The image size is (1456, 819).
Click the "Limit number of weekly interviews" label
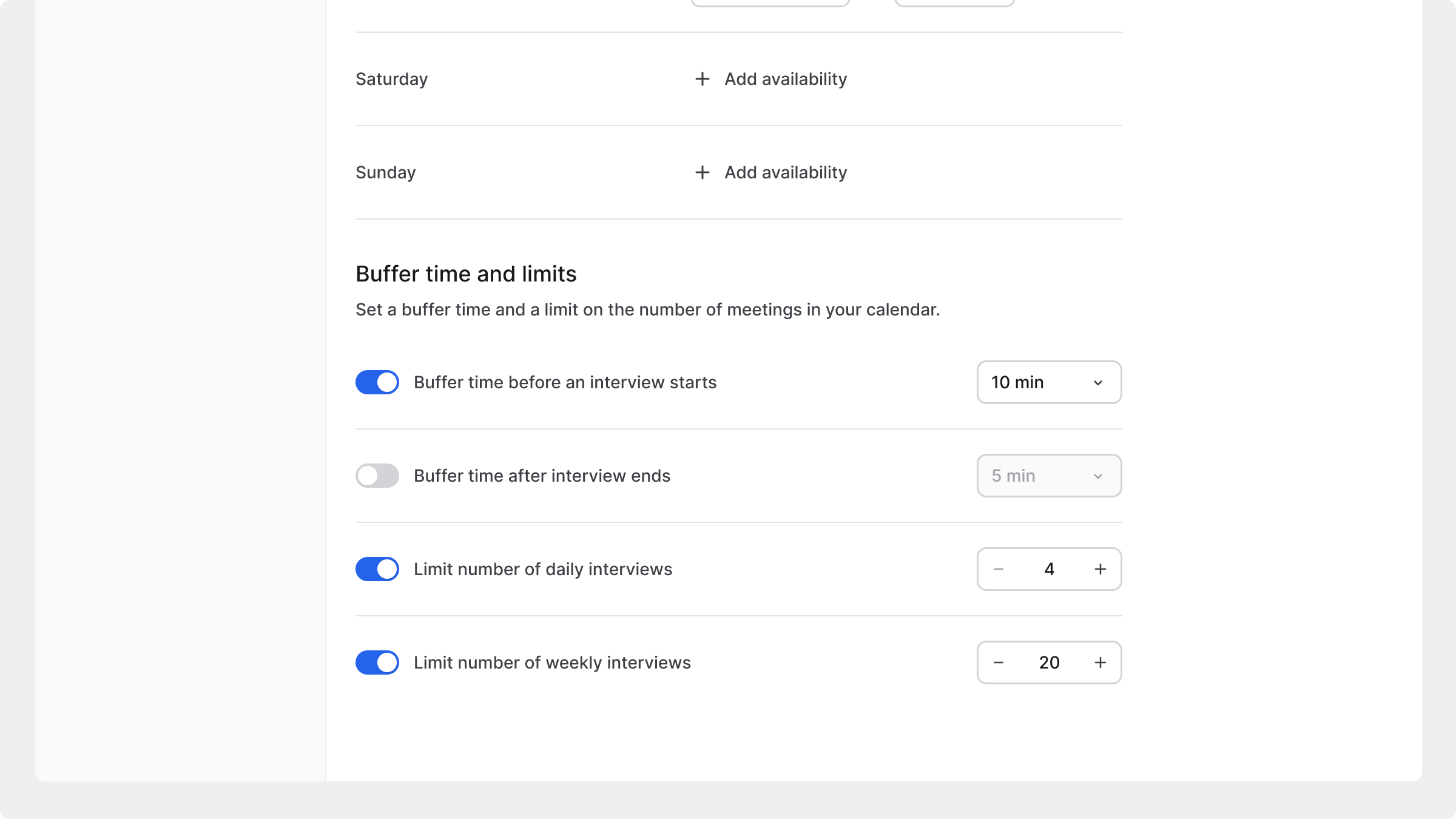[552, 662]
